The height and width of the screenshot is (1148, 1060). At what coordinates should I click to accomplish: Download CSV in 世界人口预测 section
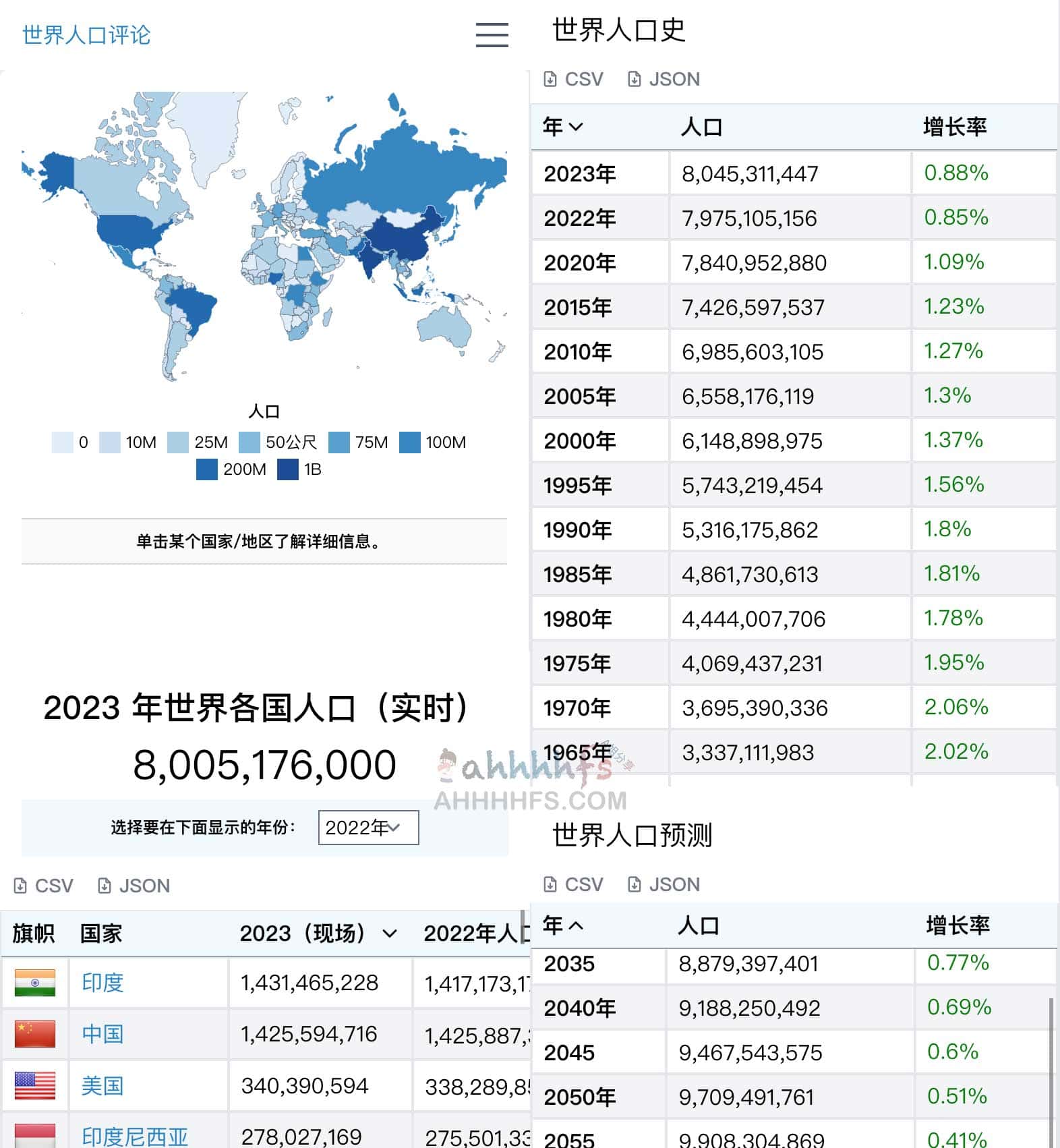coord(574,884)
